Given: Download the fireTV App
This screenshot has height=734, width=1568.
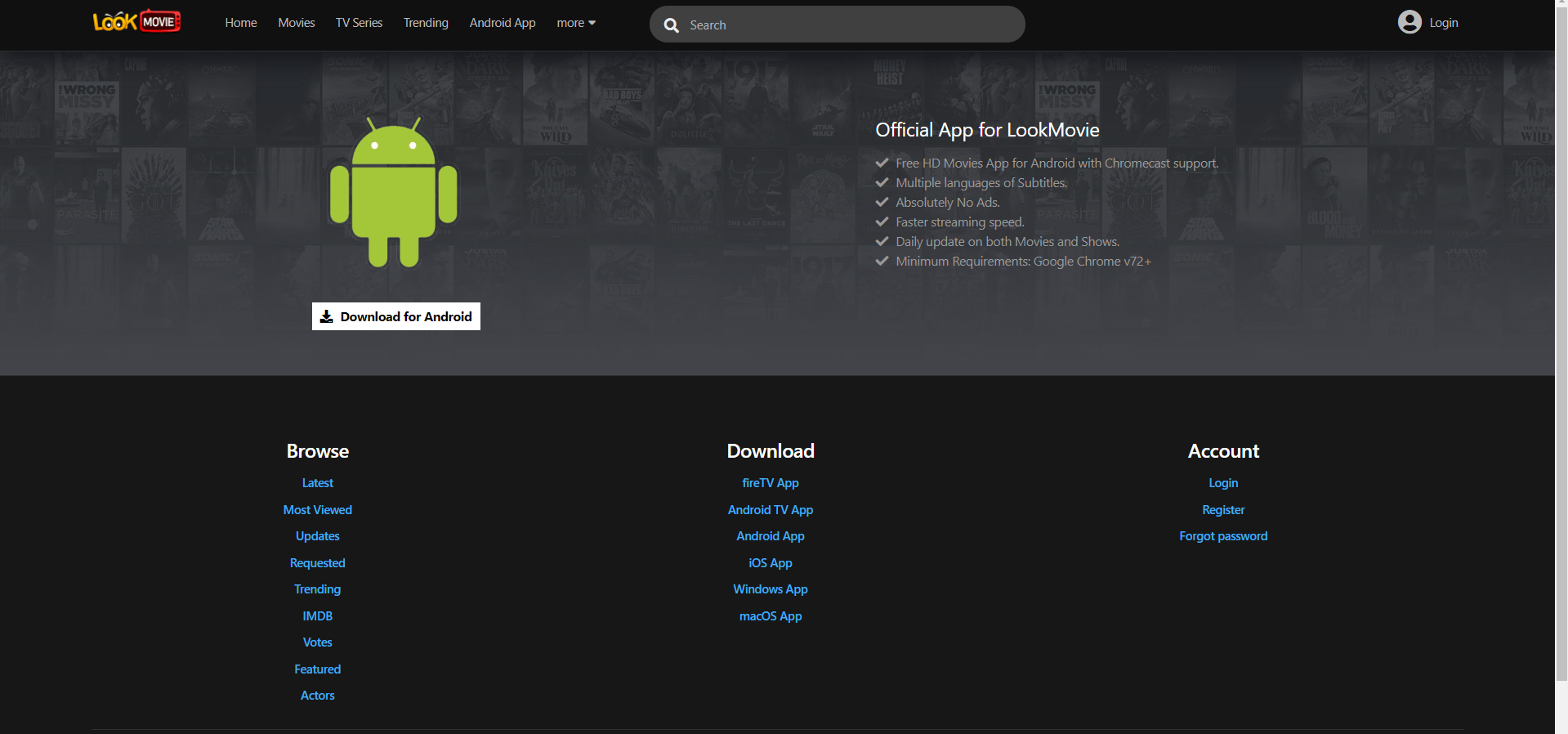Looking at the screenshot, I should tap(771, 483).
